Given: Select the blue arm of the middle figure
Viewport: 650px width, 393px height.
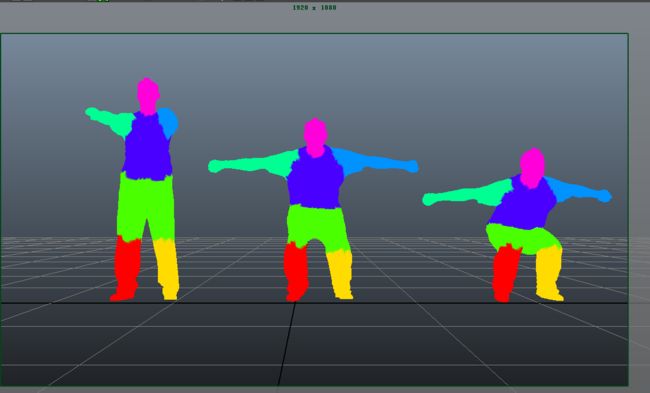Looking at the screenshot, I should click(x=375, y=163).
